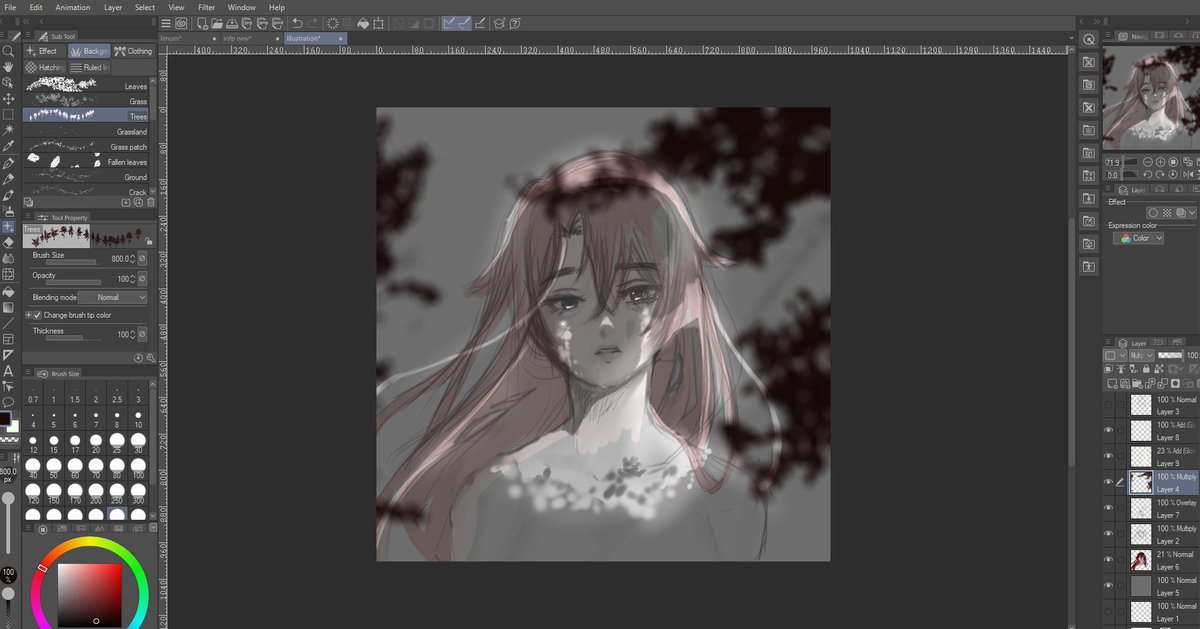The image size is (1200, 629).
Task: Expand Change brush tip color plus sign
Action: pos(27,315)
